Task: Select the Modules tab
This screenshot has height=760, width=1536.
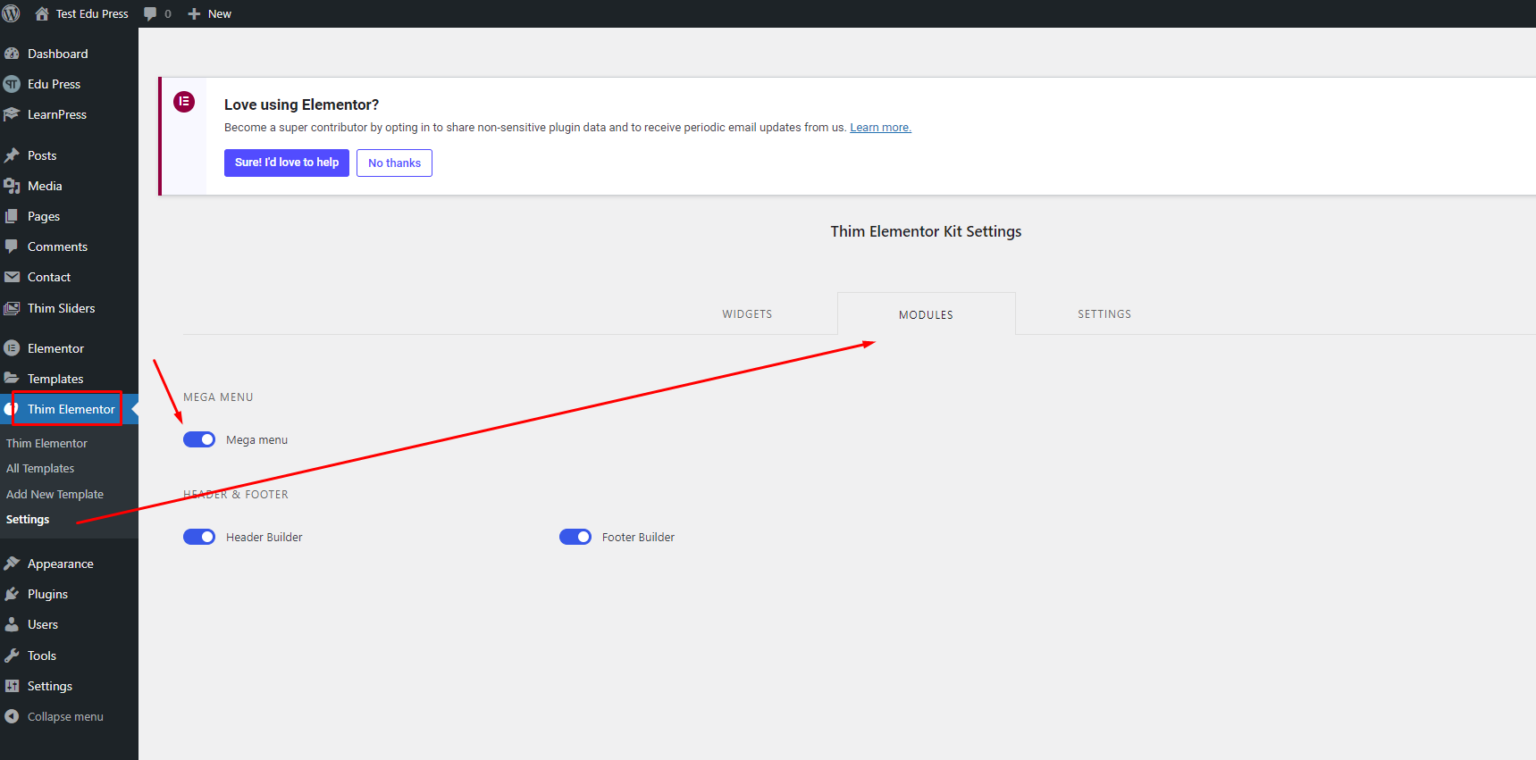Action: [x=926, y=314]
